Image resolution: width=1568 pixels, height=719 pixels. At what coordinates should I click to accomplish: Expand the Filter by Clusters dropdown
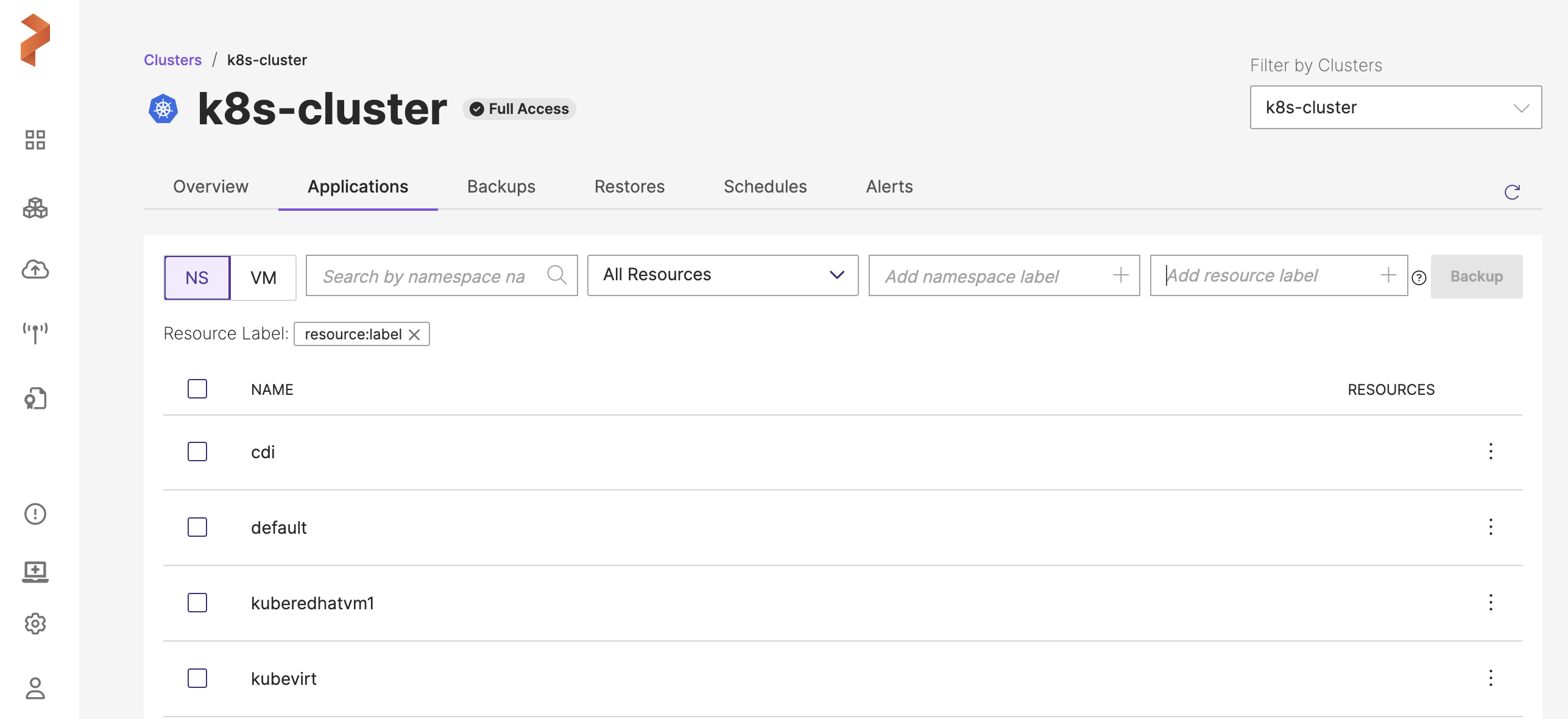[x=1395, y=107]
